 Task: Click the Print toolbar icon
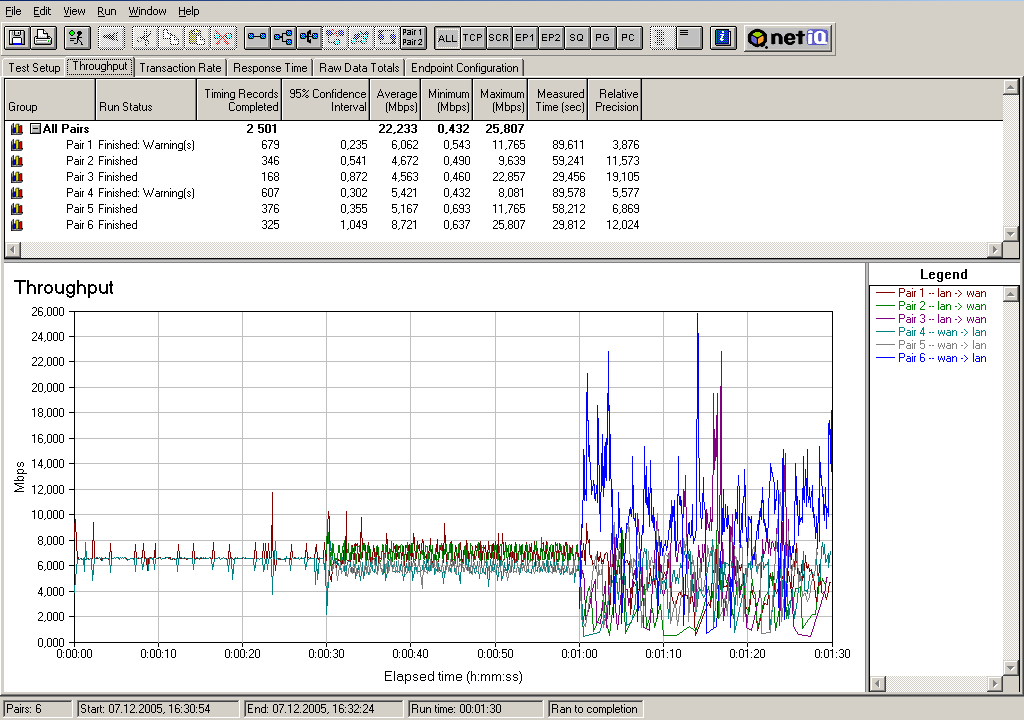pos(43,38)
